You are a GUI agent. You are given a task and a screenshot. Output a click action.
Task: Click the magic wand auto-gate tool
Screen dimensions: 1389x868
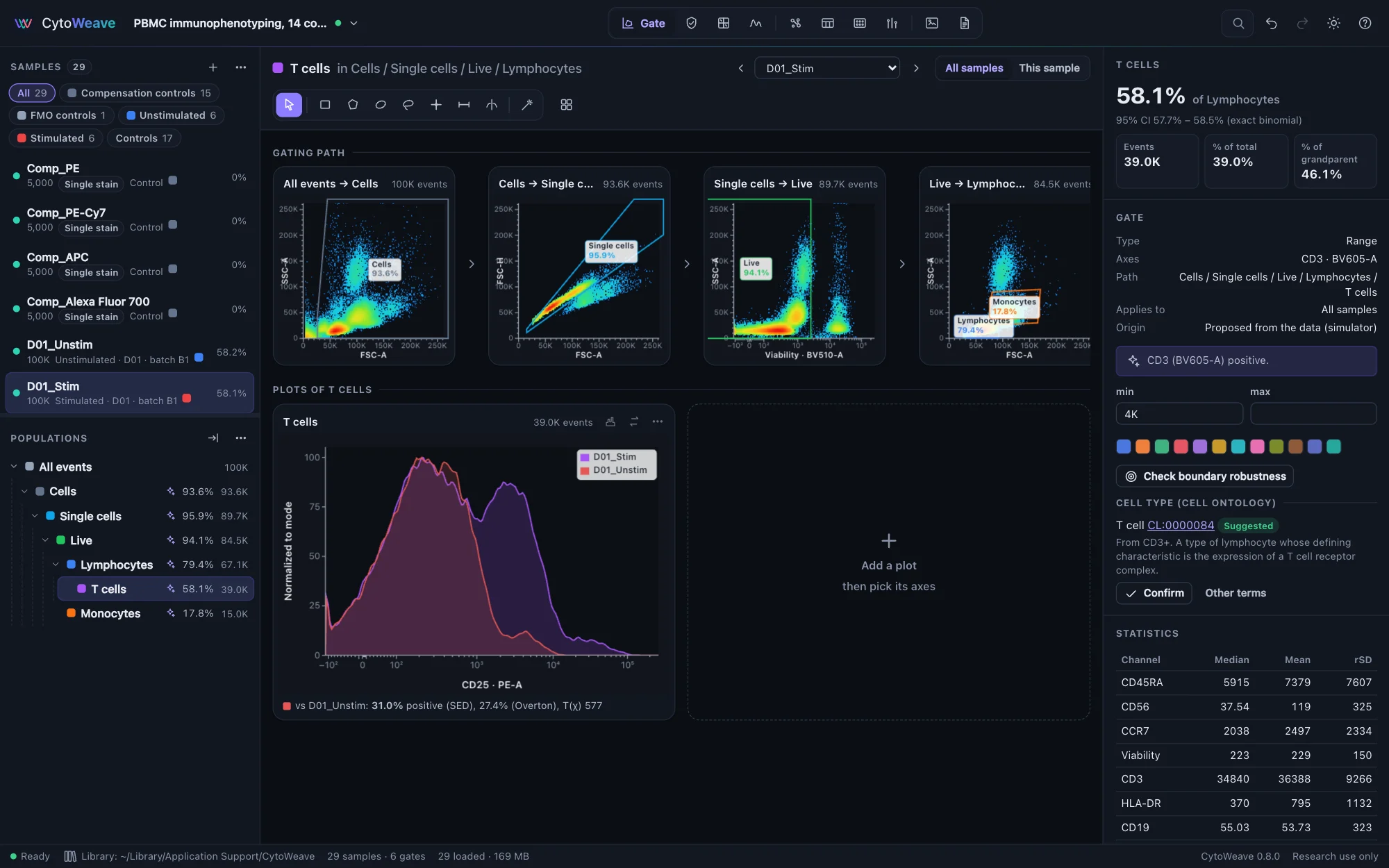point(527,105)
